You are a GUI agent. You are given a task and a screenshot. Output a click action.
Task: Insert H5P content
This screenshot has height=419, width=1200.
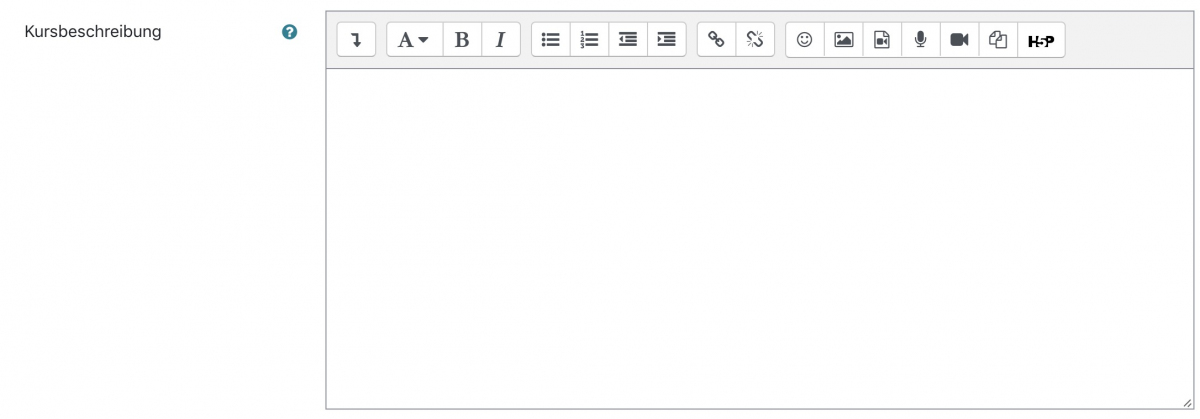1041,40
